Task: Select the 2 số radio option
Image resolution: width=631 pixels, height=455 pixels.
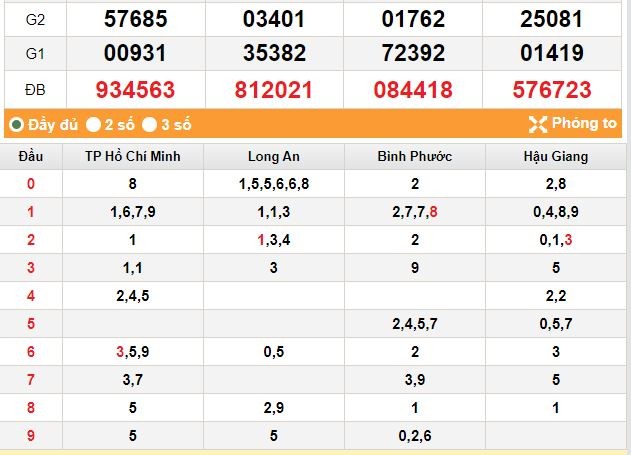Action: tap(93, 125)
